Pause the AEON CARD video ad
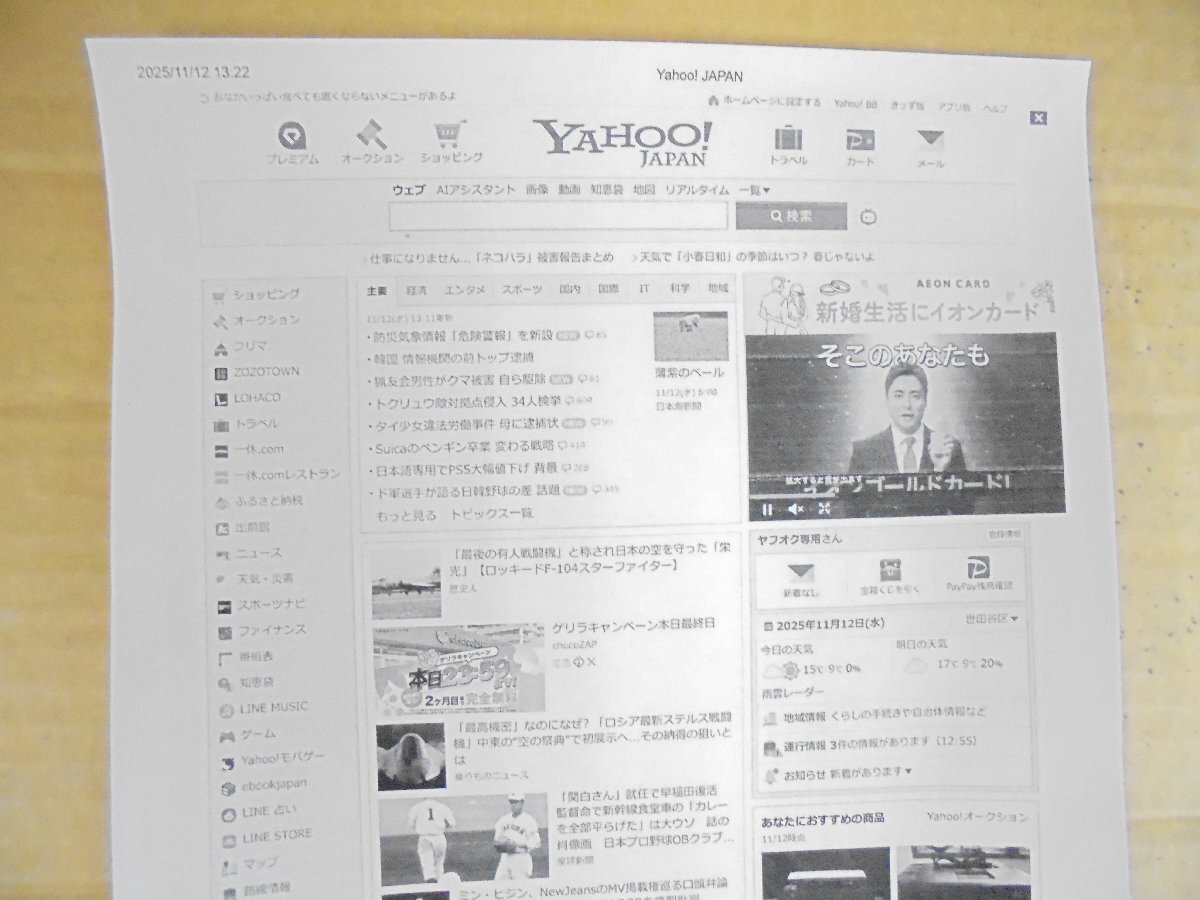Image resolution: width=1200 pixels, height=900 pixels. [767, 510]
